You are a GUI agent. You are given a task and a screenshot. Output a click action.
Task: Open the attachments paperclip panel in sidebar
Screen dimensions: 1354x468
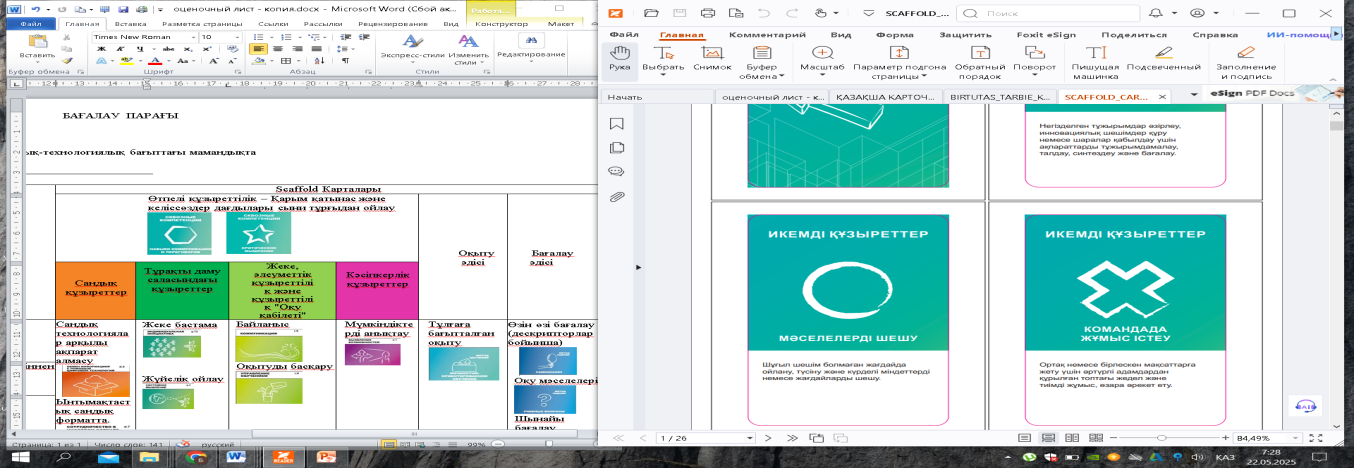click(x=617, y=196)
